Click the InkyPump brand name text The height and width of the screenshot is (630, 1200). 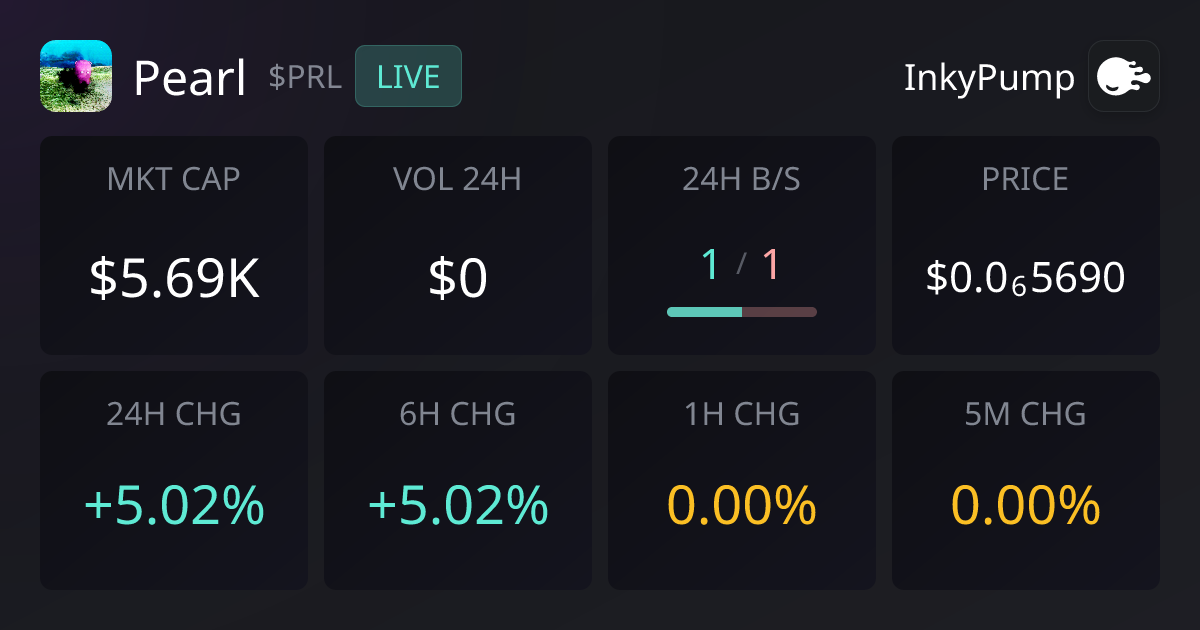point(989,77)
